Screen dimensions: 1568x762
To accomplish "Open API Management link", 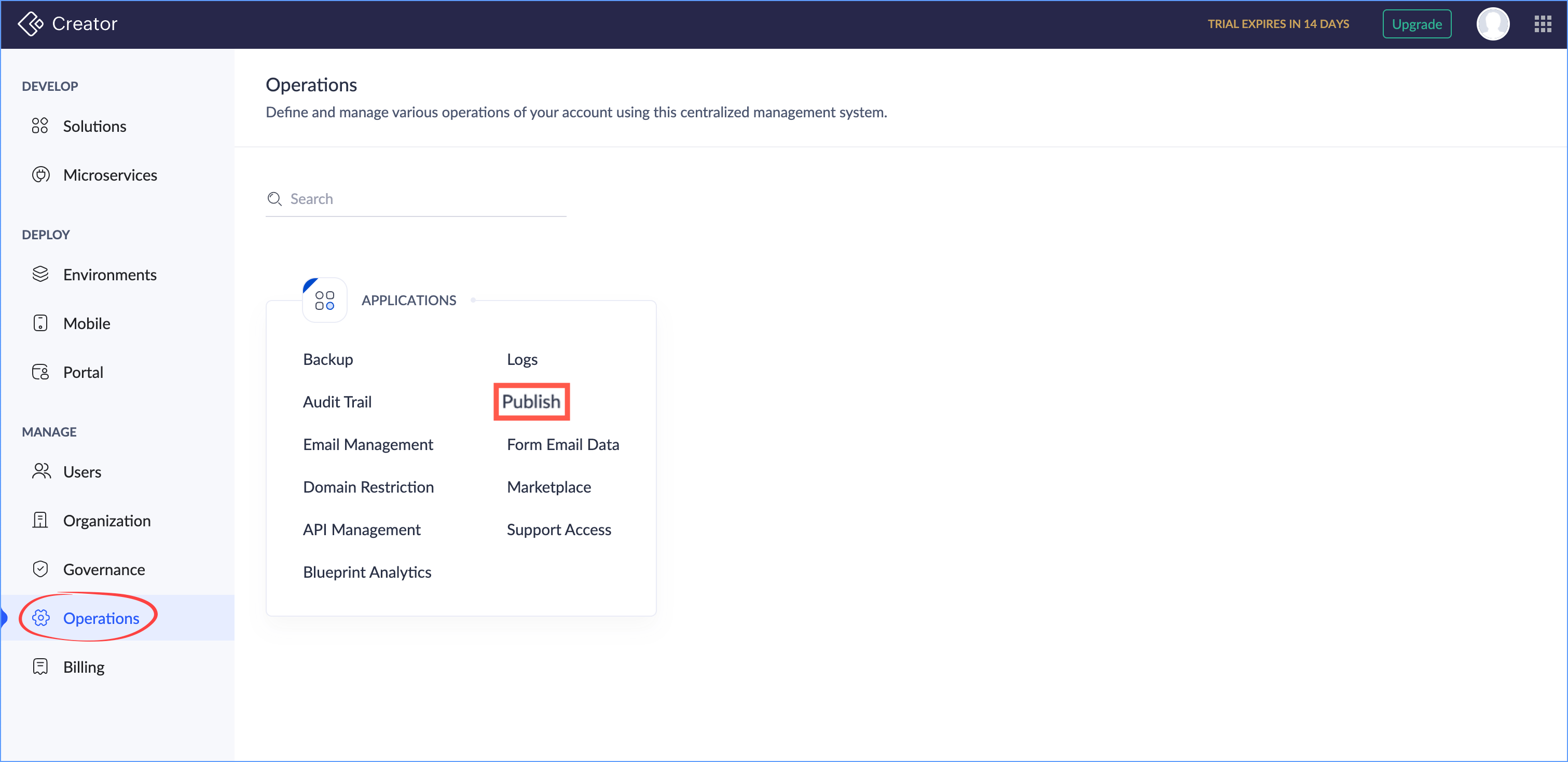I will click(362, 529).
